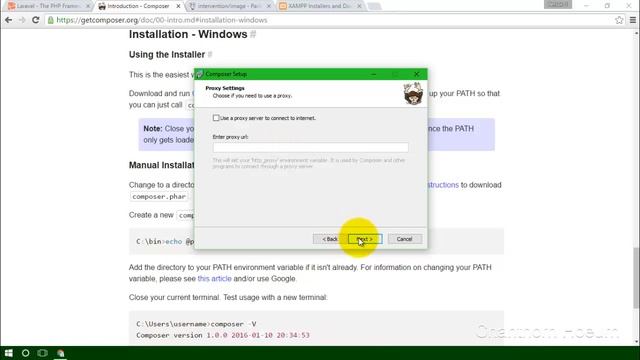Image resolution: width=640 pixels, height=360 pixels.
Task: Click the anchor hash beside Installation - Windows
Action: (x=253, y=34)
